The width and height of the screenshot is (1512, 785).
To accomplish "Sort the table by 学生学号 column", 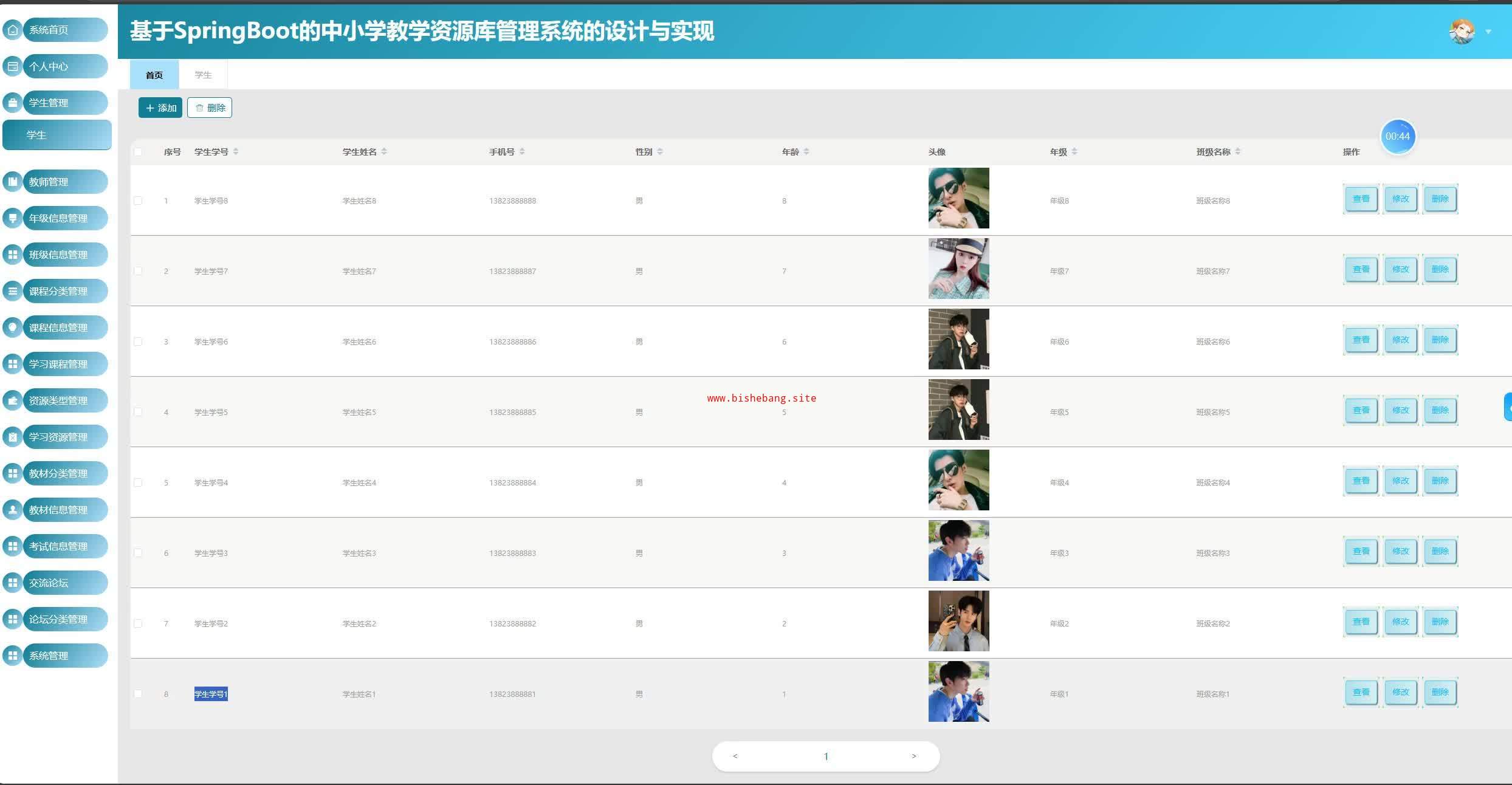I will click(236, 152).
